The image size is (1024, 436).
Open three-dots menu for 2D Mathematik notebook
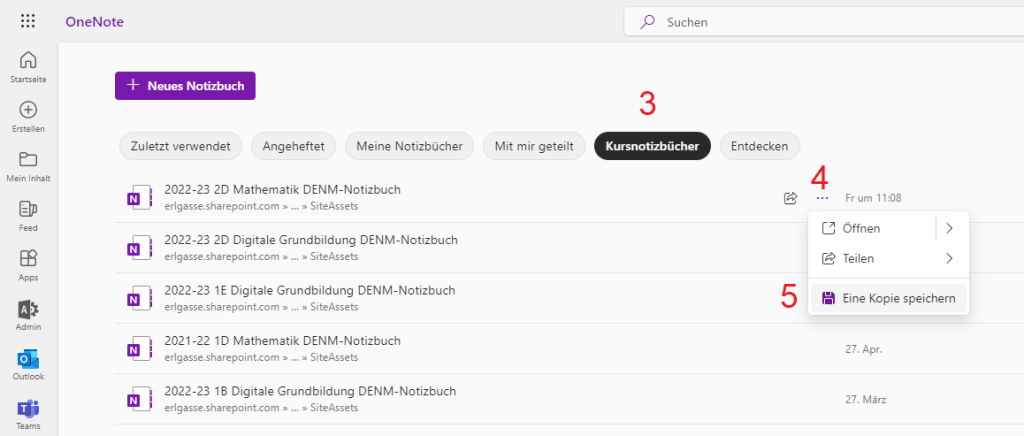point(822,198)
